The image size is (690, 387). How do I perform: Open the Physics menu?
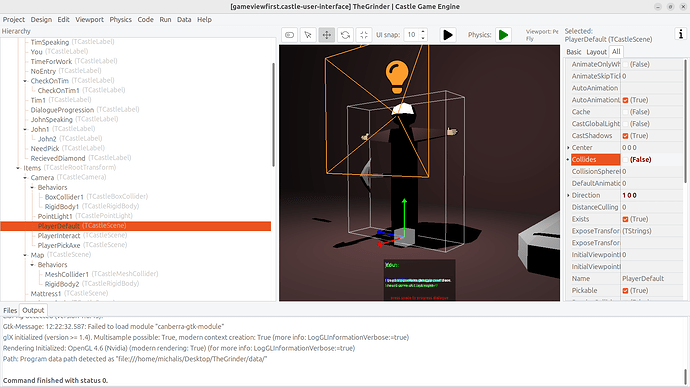click(x=120, y=19)
